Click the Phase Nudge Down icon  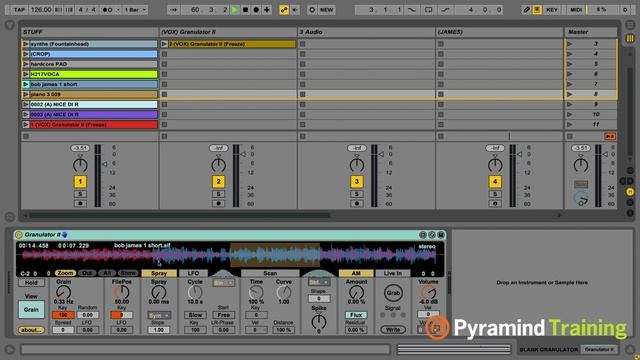coord(59,10)
